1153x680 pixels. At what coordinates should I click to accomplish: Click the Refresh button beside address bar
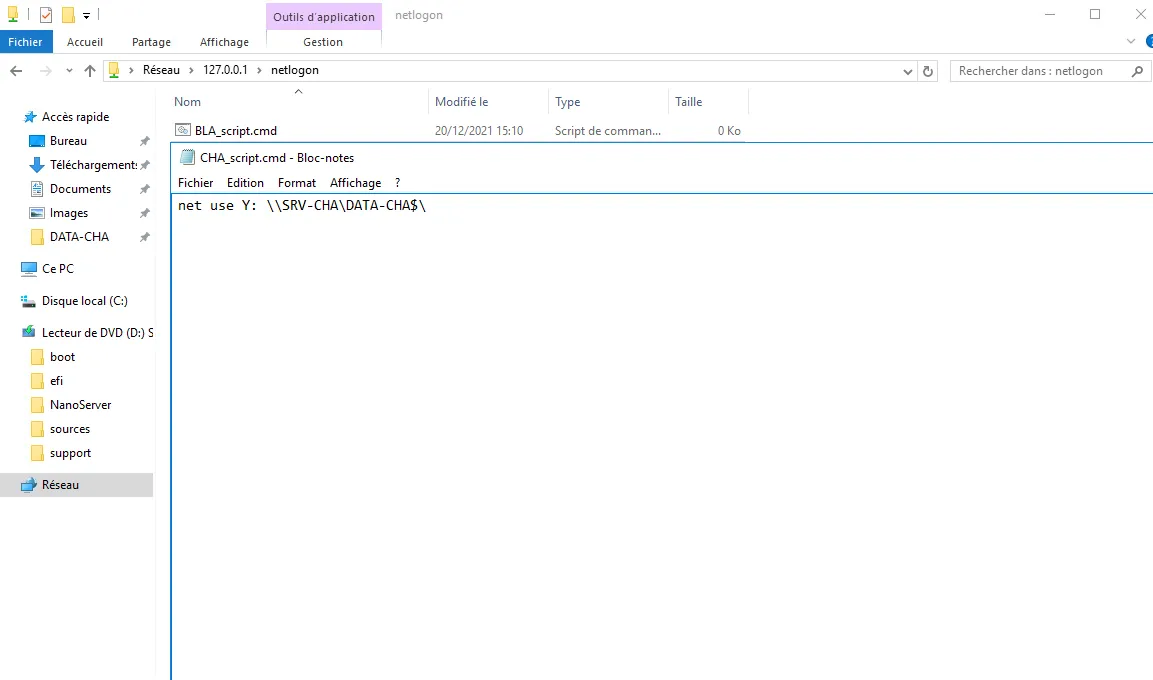coord(928,71)
